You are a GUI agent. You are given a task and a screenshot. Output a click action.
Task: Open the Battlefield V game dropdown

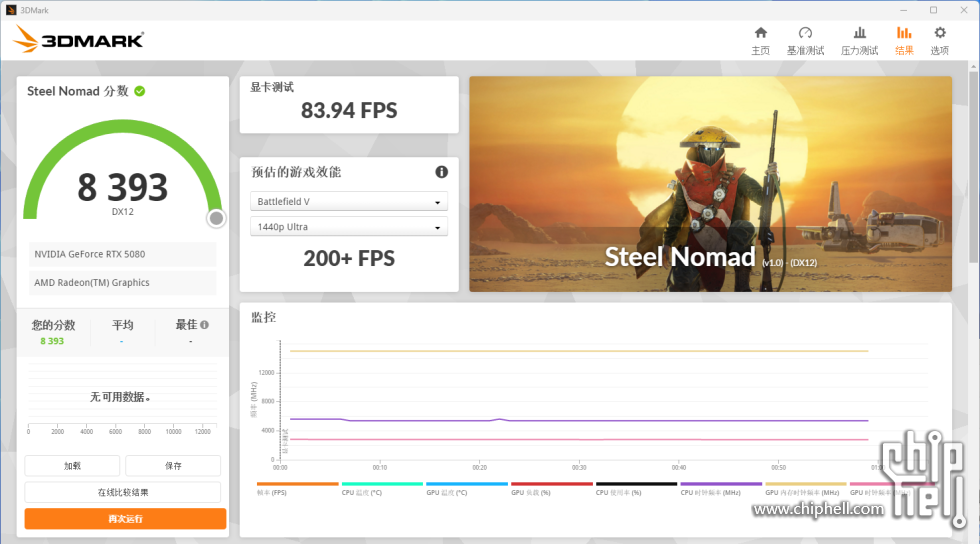[x=349, y=201]
